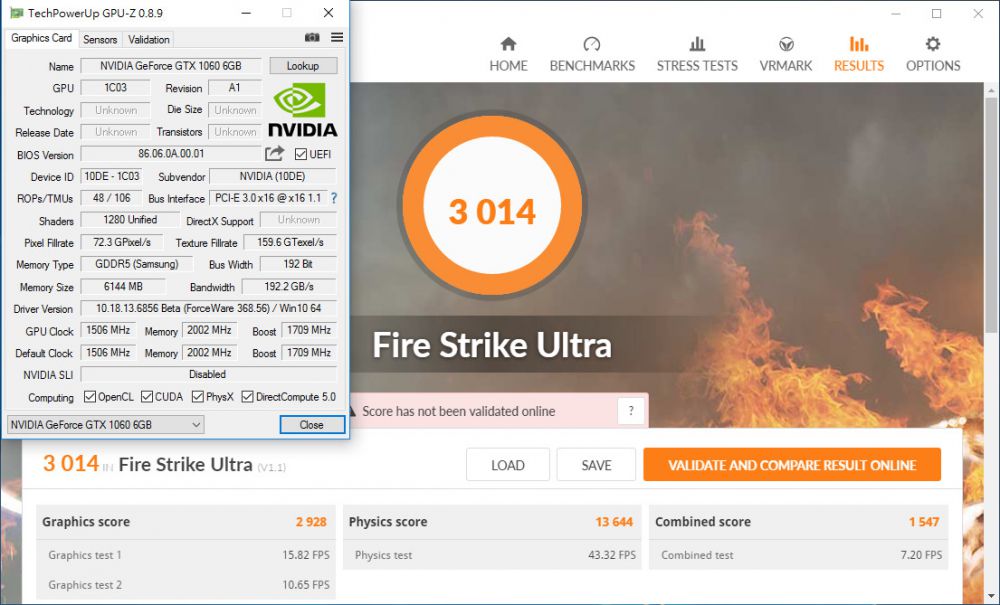Image resolution: width=1000 pixels, height=605 pixels.
Task: Click the validation help question mark box
Action: pyautogui.click(x=631, y=411)
